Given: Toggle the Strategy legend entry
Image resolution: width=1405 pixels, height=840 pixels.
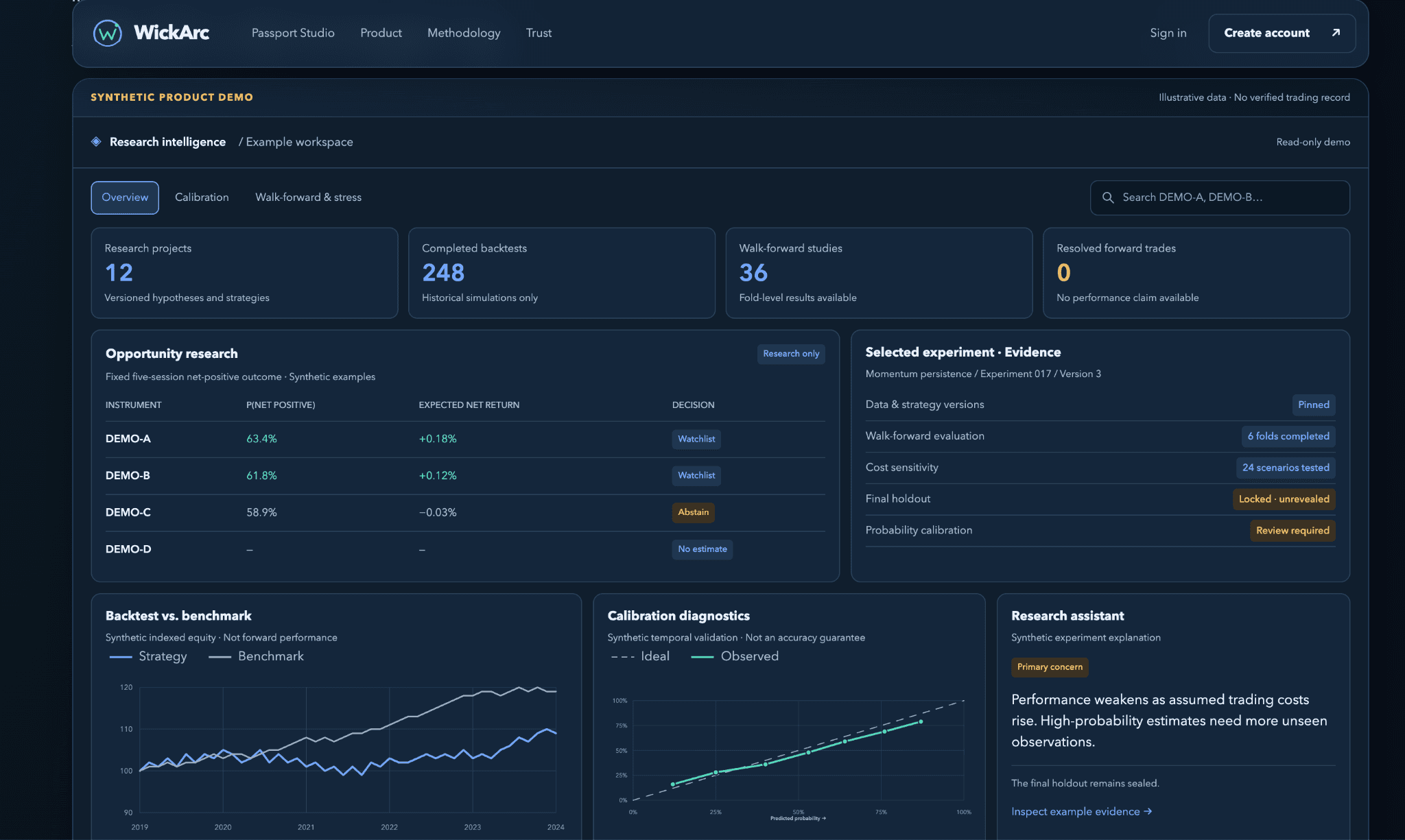Looking at the screenshot, I should coord(148,656).
